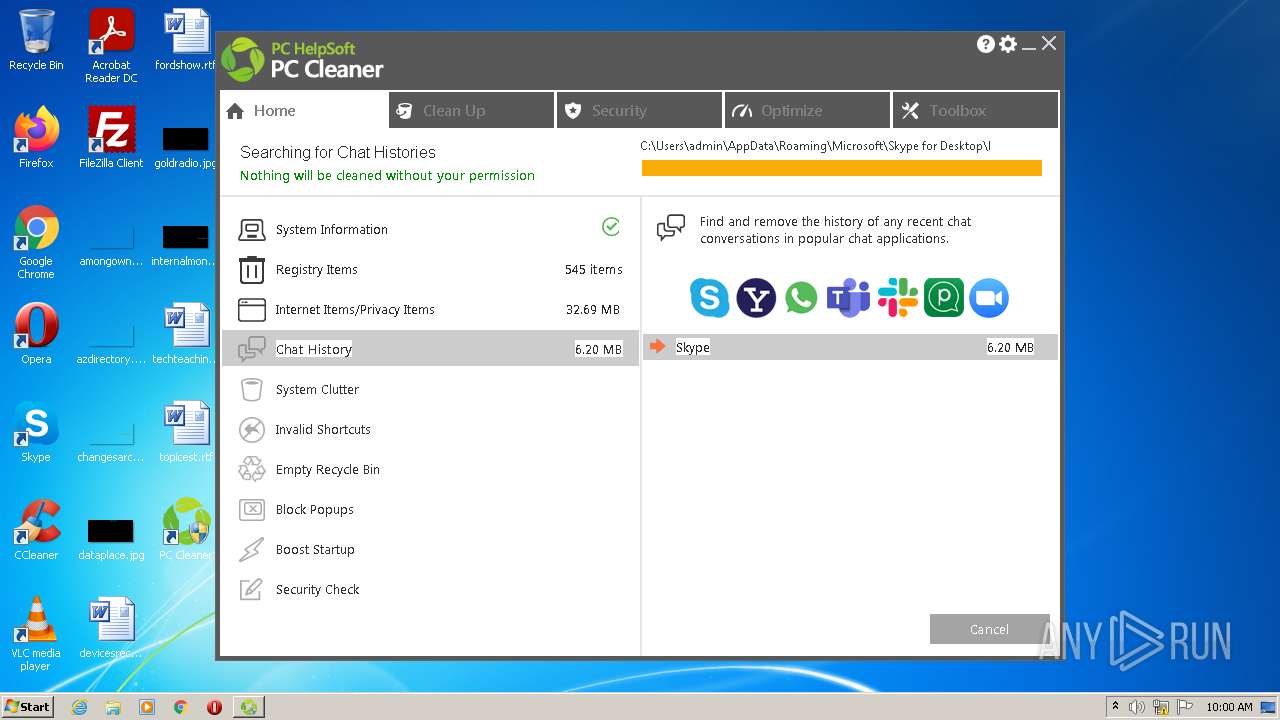Select the Security Check row

[x=430, y=589]
